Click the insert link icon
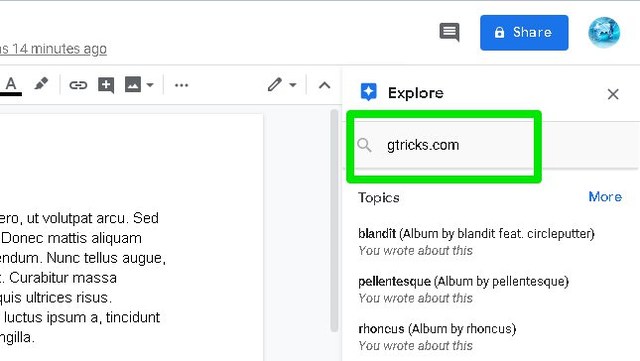This screenshot has height=361, width=640. pos(78,85)
